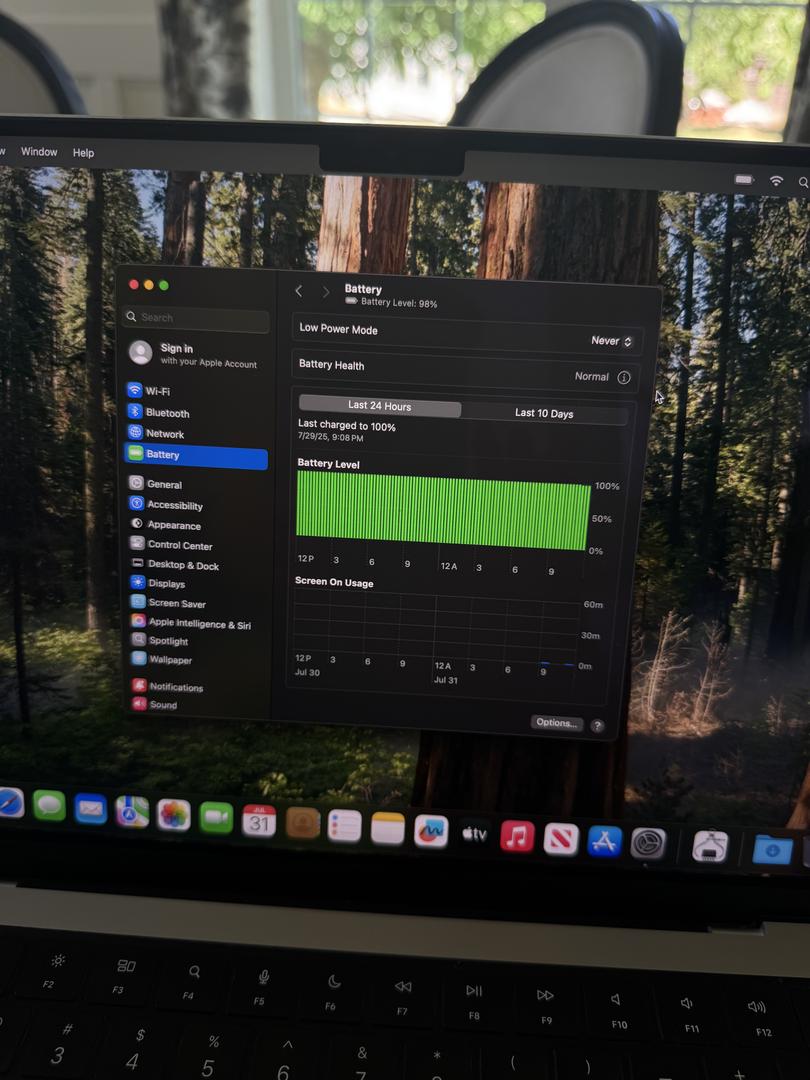
Task: Launch the Notes app from the Dock
Action: 388,829
